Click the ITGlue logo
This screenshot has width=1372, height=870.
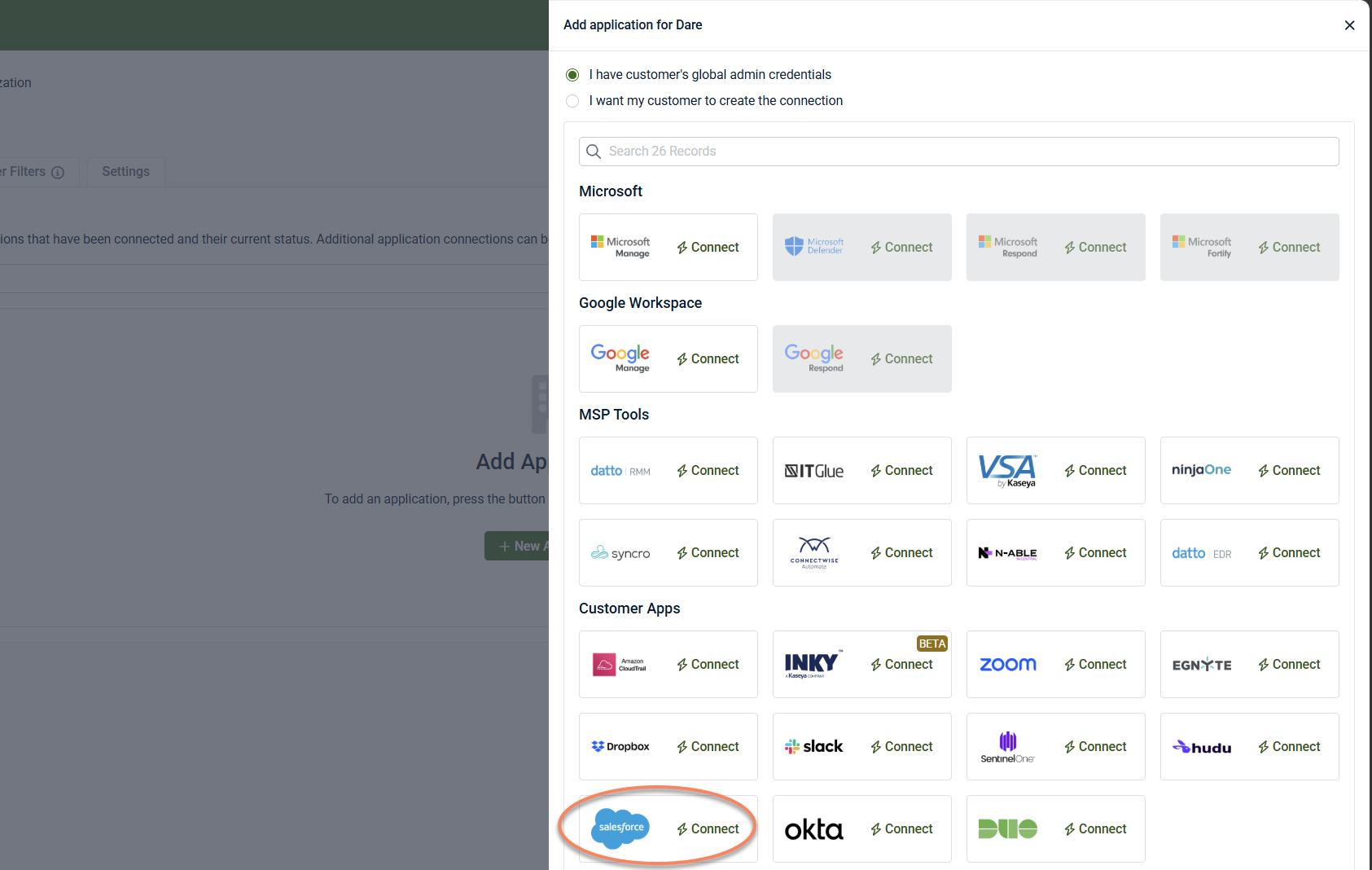pyautogui.click(x=814, y=471)
